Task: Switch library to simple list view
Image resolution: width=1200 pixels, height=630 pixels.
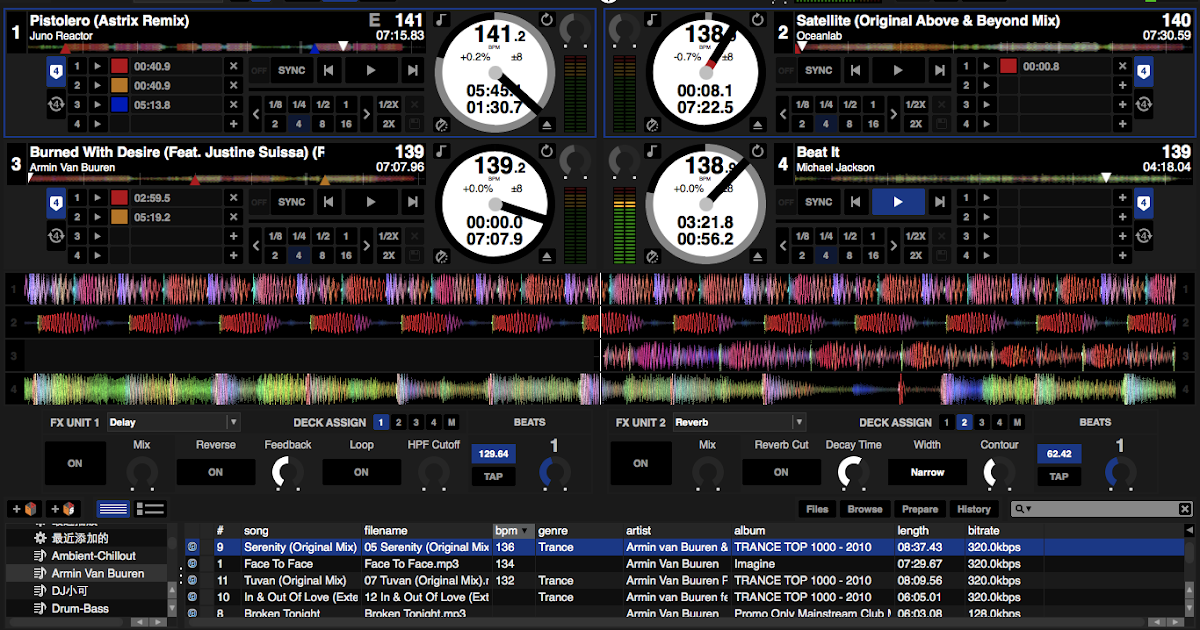Action: coord(113,509)
